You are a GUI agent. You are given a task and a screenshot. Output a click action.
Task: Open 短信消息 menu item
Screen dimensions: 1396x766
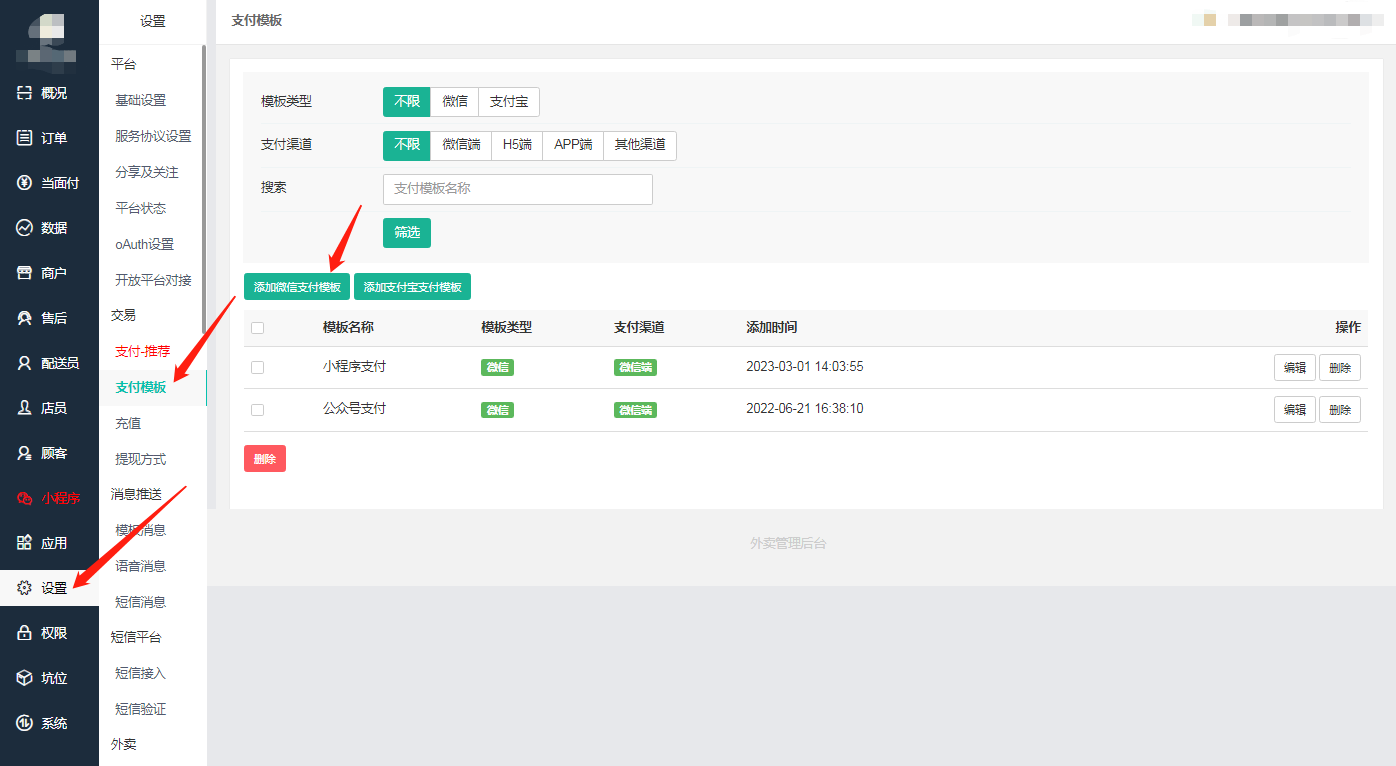point(141,602)
